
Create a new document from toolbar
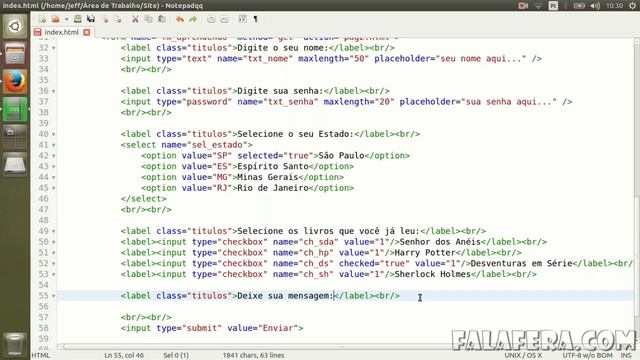point(42,19)
